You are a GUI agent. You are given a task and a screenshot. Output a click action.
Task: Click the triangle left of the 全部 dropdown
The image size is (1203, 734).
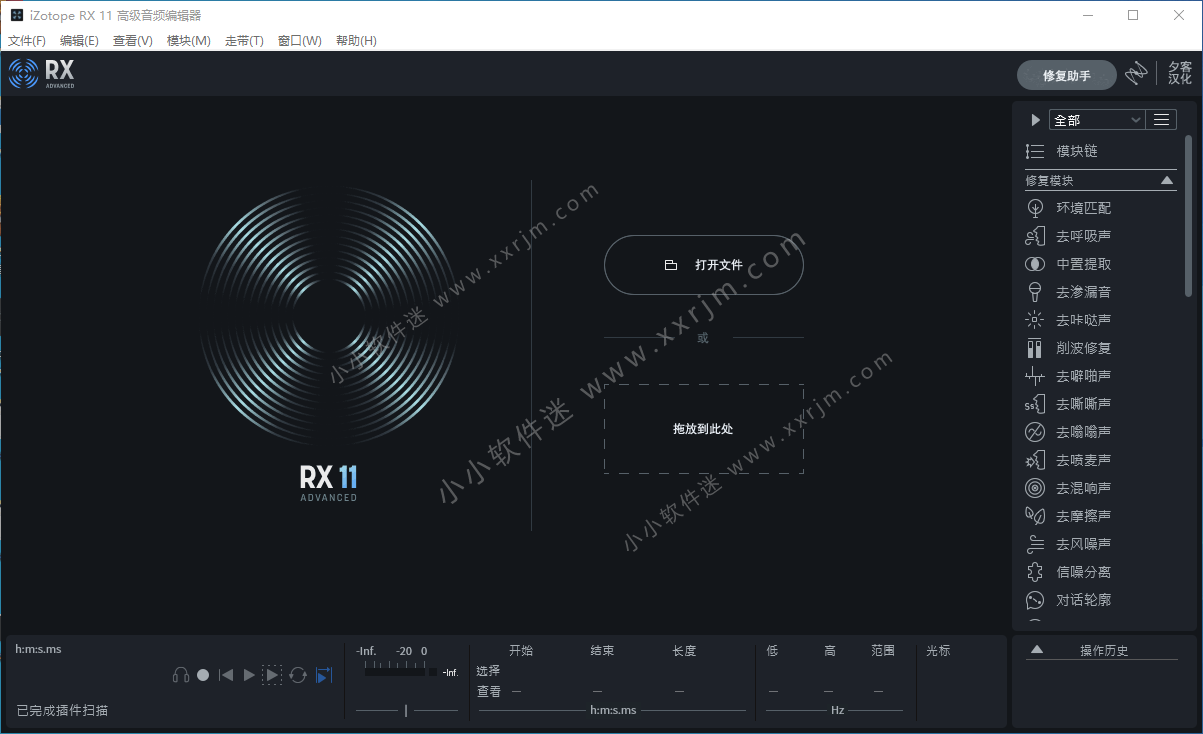click(1036, 120)
